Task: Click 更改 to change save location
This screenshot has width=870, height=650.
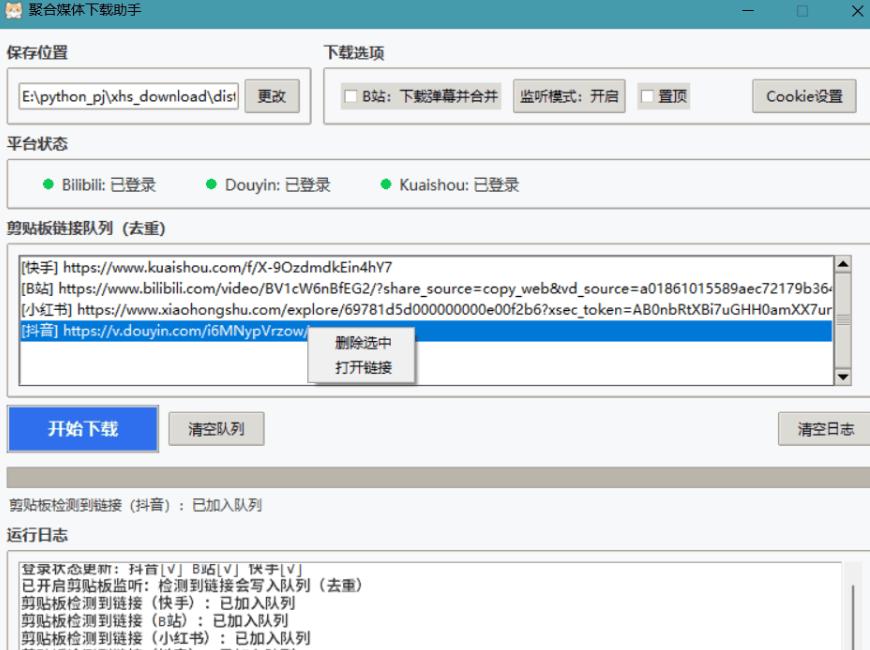Action: tap(272, 97)
